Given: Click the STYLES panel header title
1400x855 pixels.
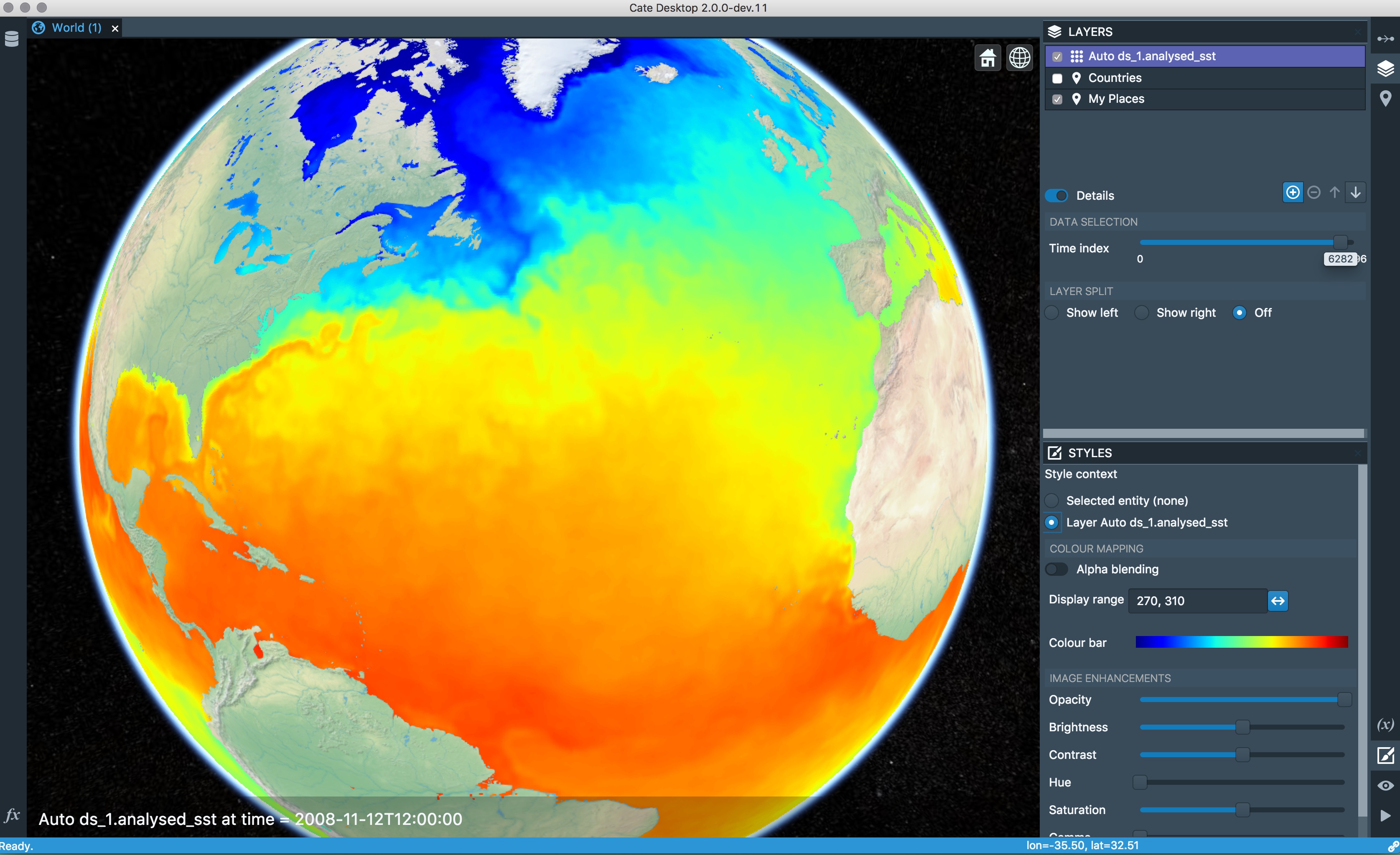Looking at the screenshot, I should pyautogui.click(x=1090, y=453).
